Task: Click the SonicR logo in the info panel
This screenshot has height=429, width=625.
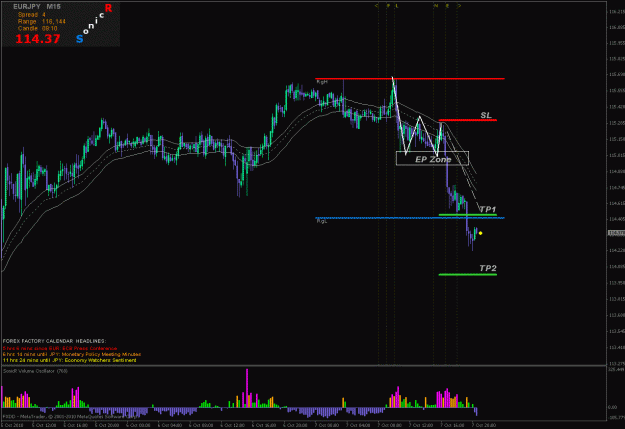Action: pos(94,23)
